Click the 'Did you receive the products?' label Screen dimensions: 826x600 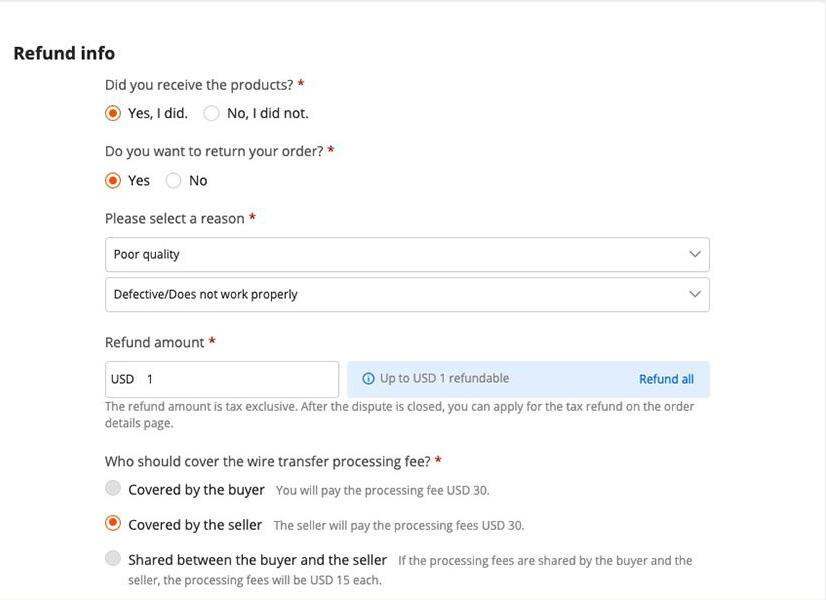point(199,85)
